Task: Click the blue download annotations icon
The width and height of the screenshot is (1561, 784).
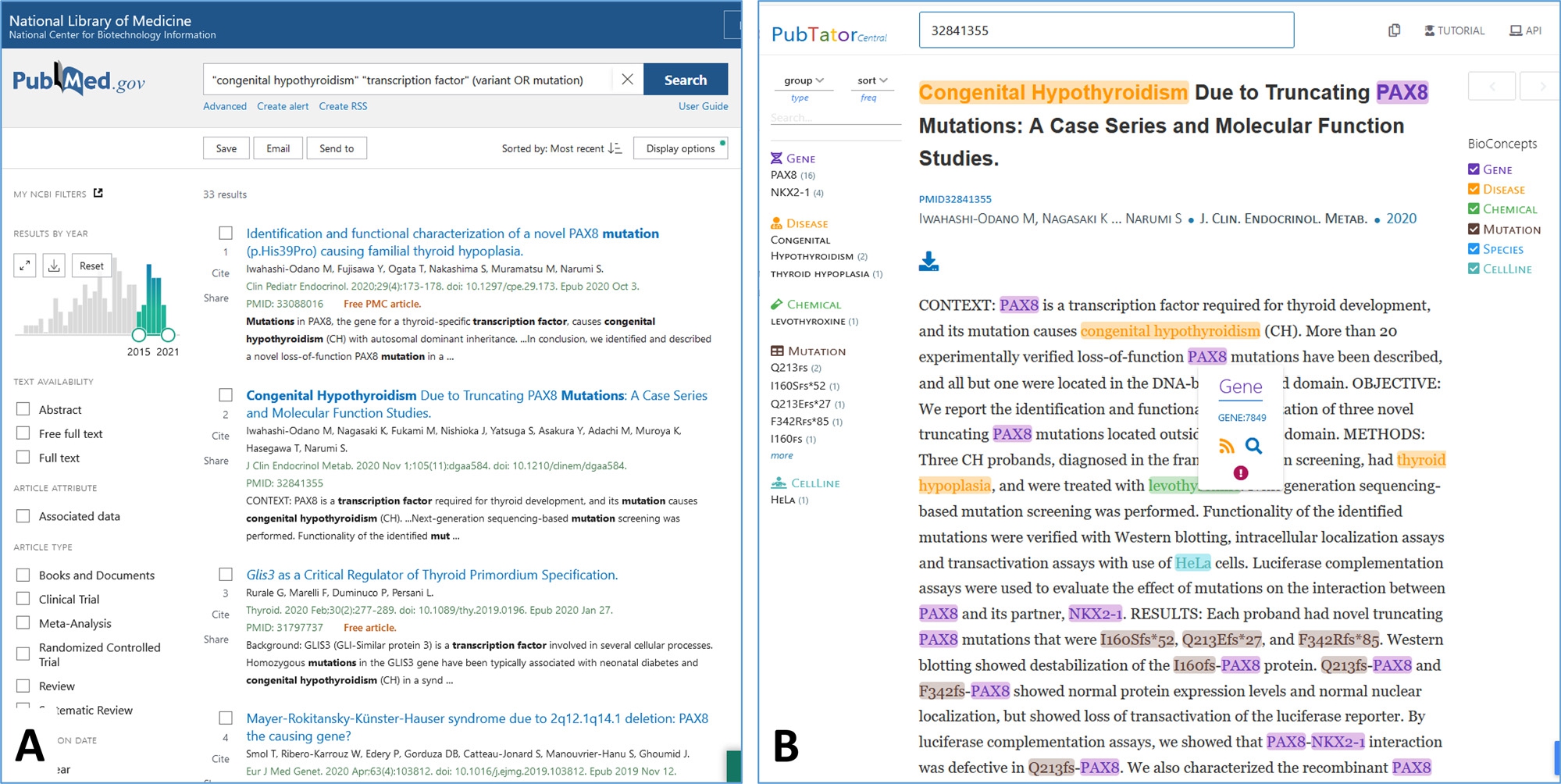Action: click(x=929, y=262)
